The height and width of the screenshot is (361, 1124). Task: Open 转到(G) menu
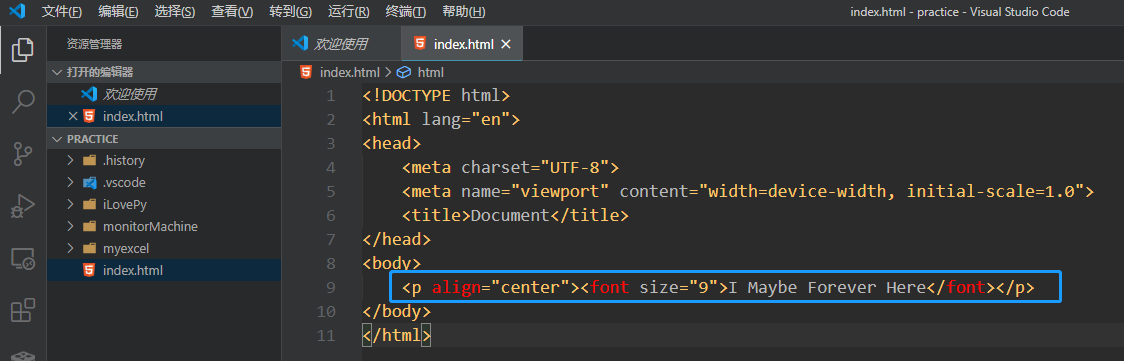[x=291, y=11]
